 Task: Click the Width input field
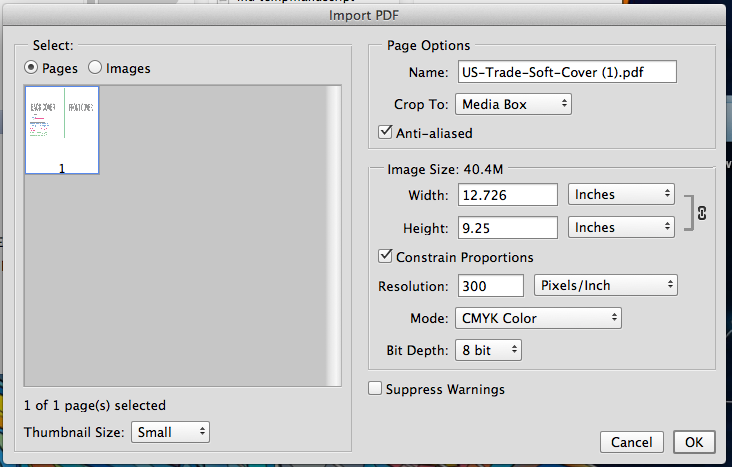(508, 195)
